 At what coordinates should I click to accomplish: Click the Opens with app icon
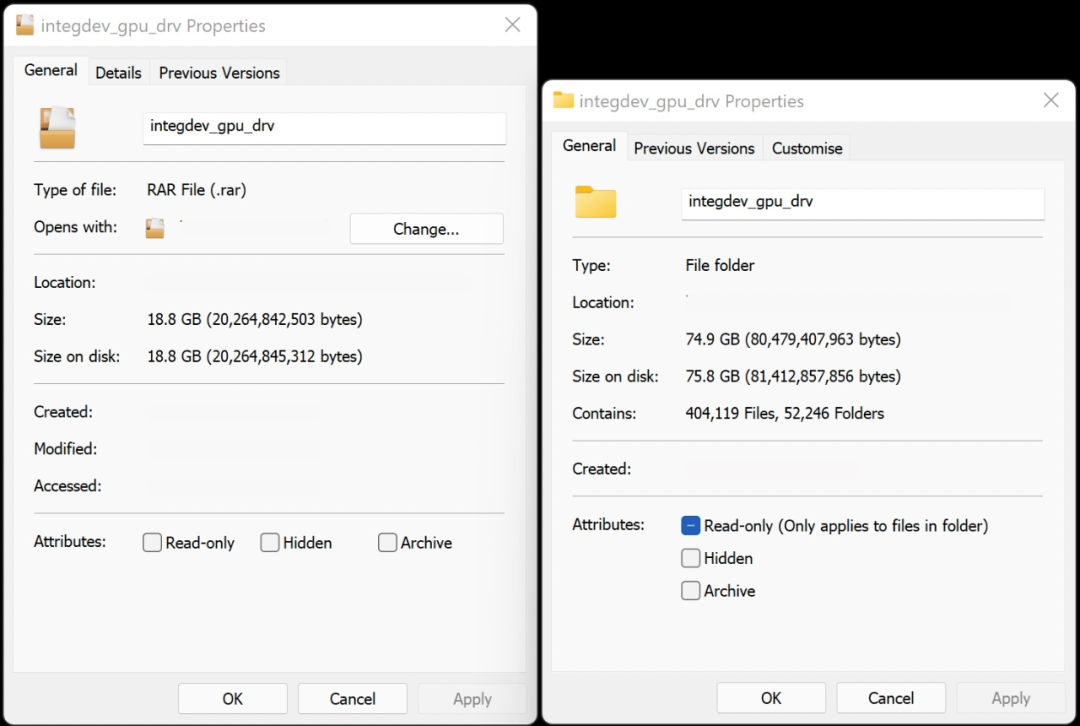coord(155,228)
